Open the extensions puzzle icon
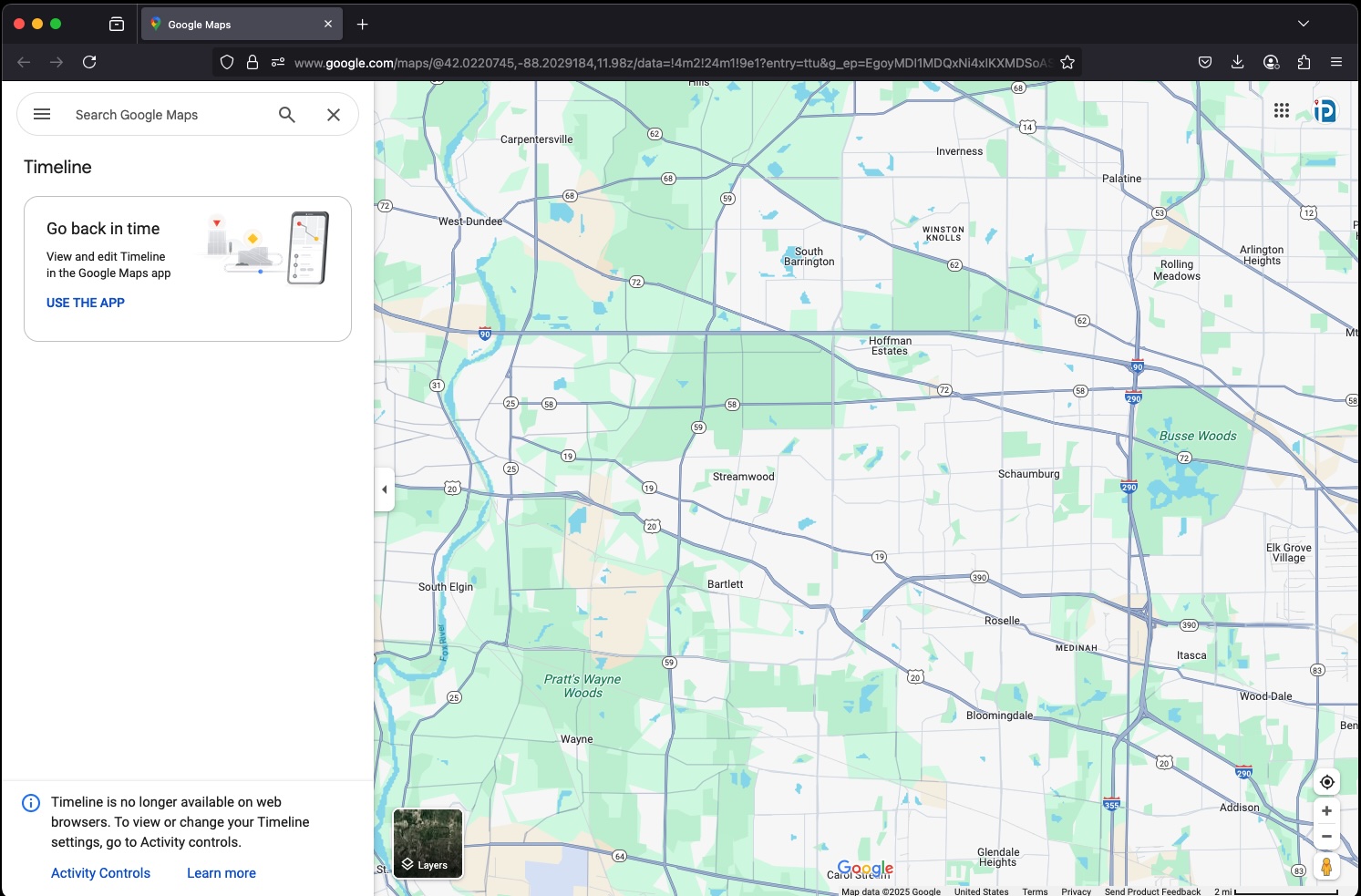 point(1304,62)
